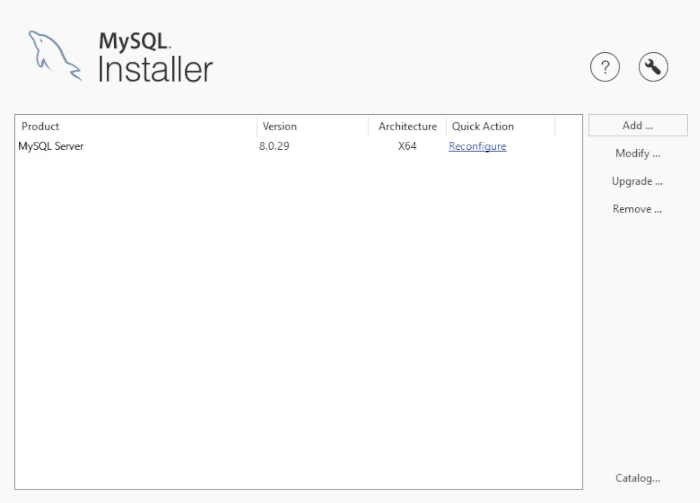Click the Remove ... button
Screen dimensions: 700x503
tap(638, 209)
